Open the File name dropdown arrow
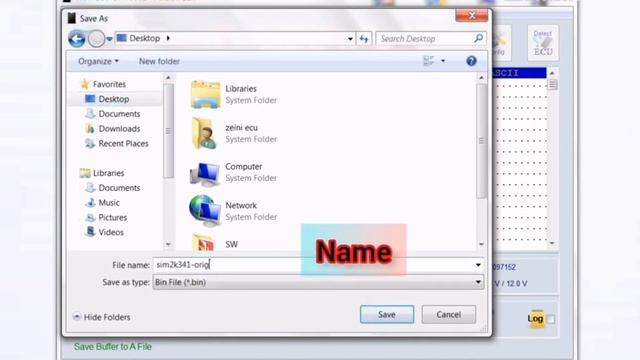This screenshot has width=640, height=360. 478,265
